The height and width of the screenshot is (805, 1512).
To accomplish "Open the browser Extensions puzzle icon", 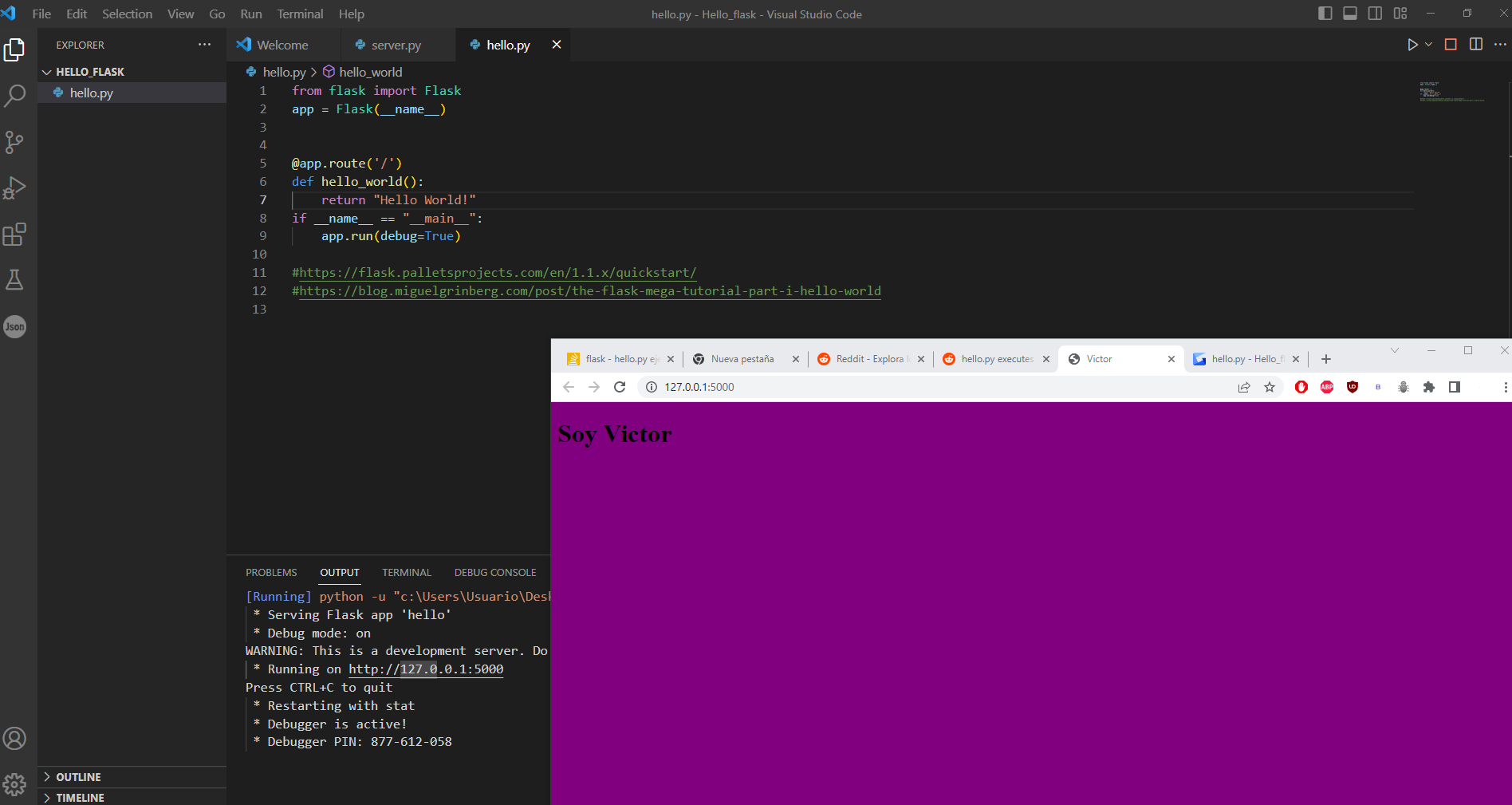I will pyautogui.click(x=1429, y=387).
